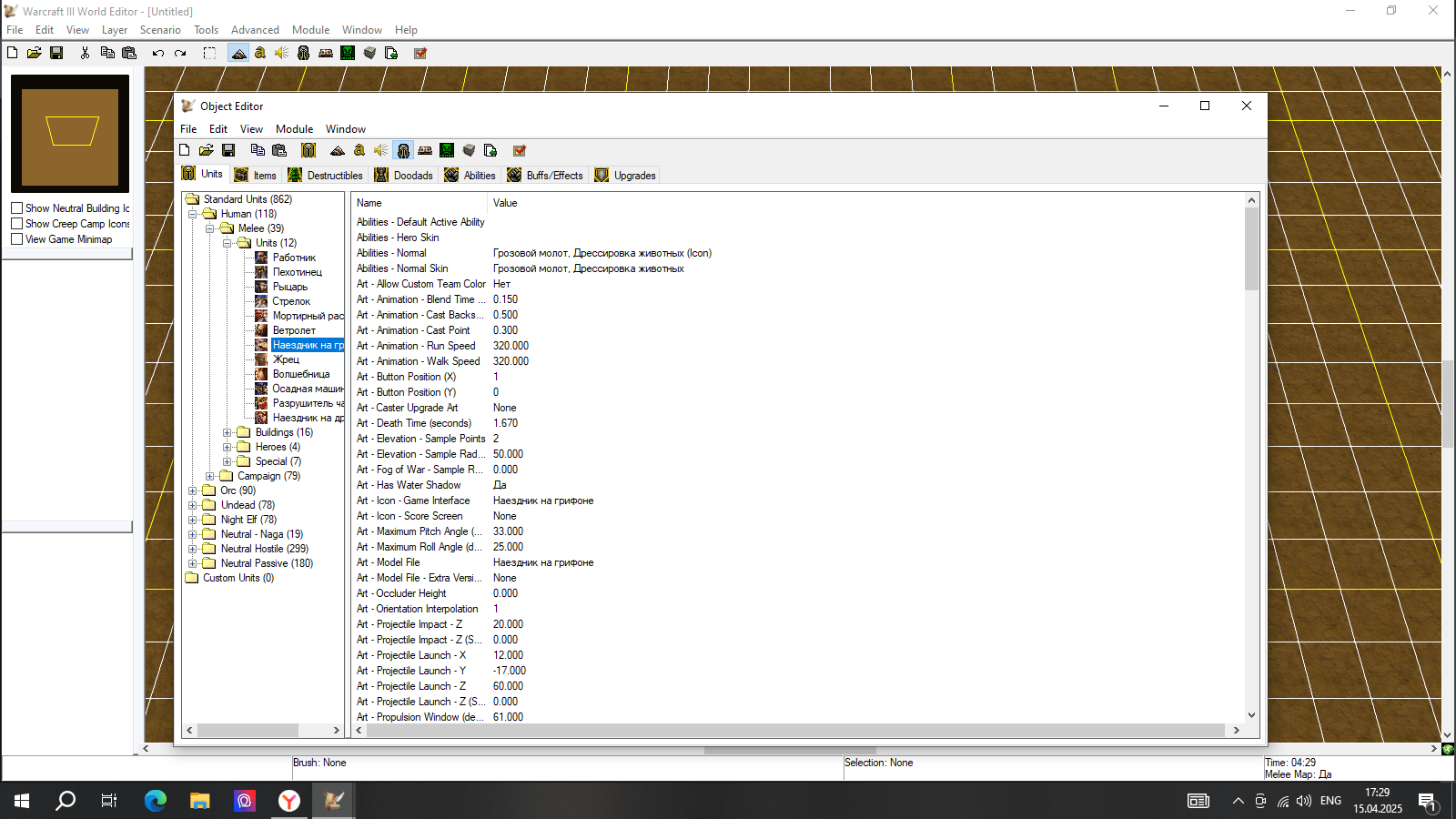
Task: Expand the Undead (78) folder
Action: 193,505
